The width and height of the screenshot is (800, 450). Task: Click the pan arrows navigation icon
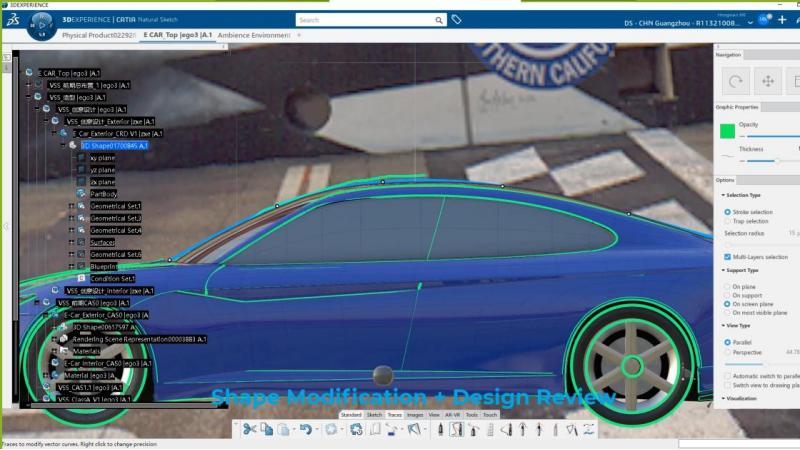pyautogui.click(x=767, y=81)
